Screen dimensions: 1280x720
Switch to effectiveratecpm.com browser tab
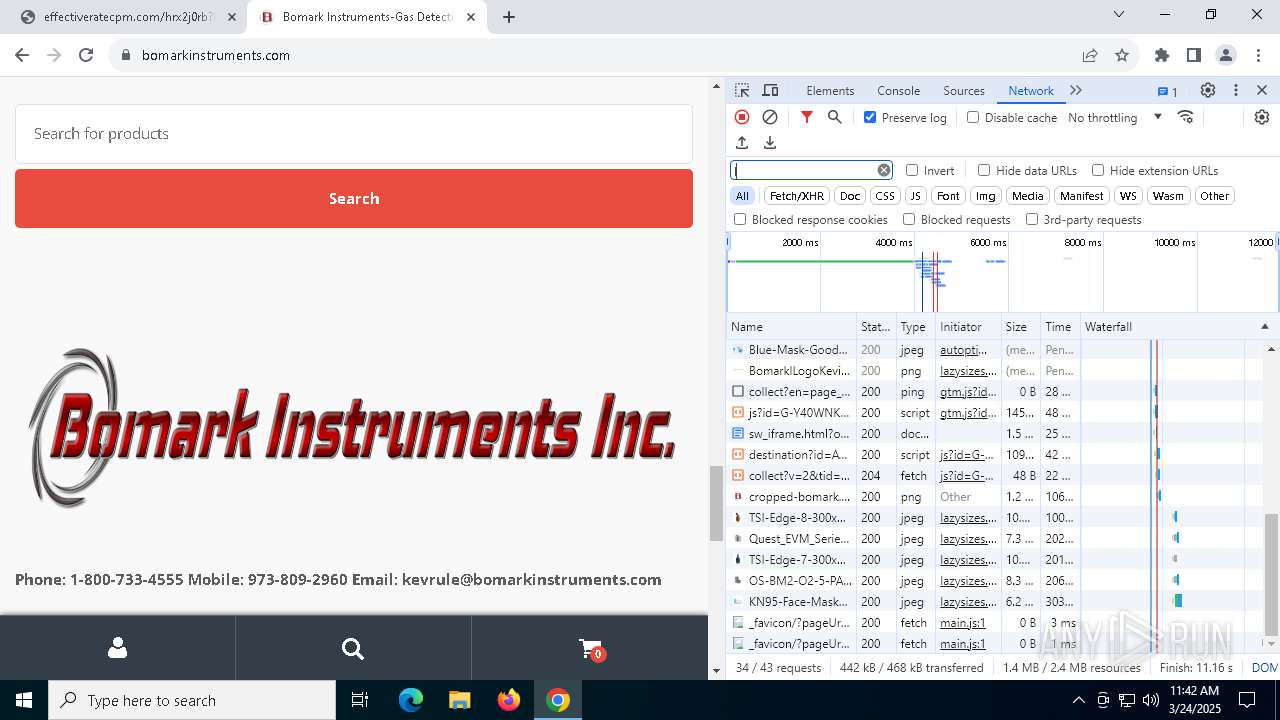(x=128, y=17)
